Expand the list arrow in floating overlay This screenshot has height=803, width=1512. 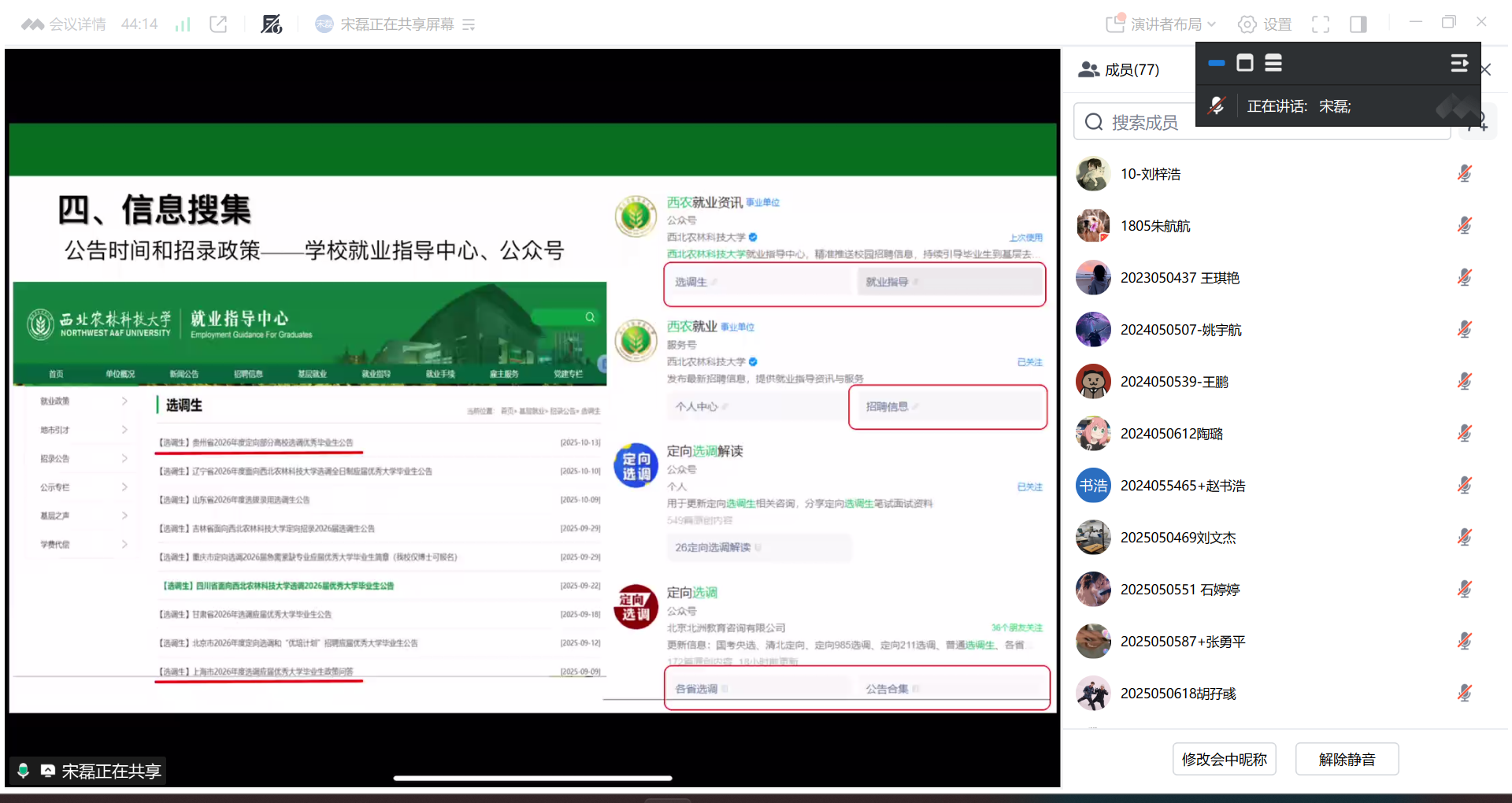tap(1459, 63)
